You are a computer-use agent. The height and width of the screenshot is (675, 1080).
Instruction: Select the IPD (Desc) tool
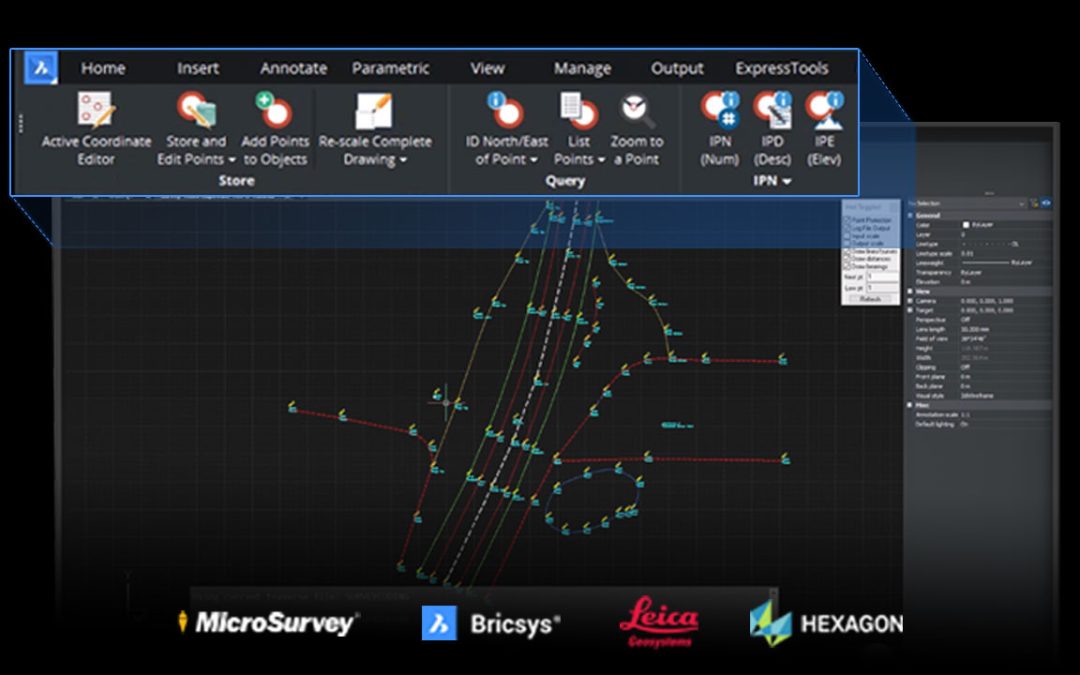(771, 109)
